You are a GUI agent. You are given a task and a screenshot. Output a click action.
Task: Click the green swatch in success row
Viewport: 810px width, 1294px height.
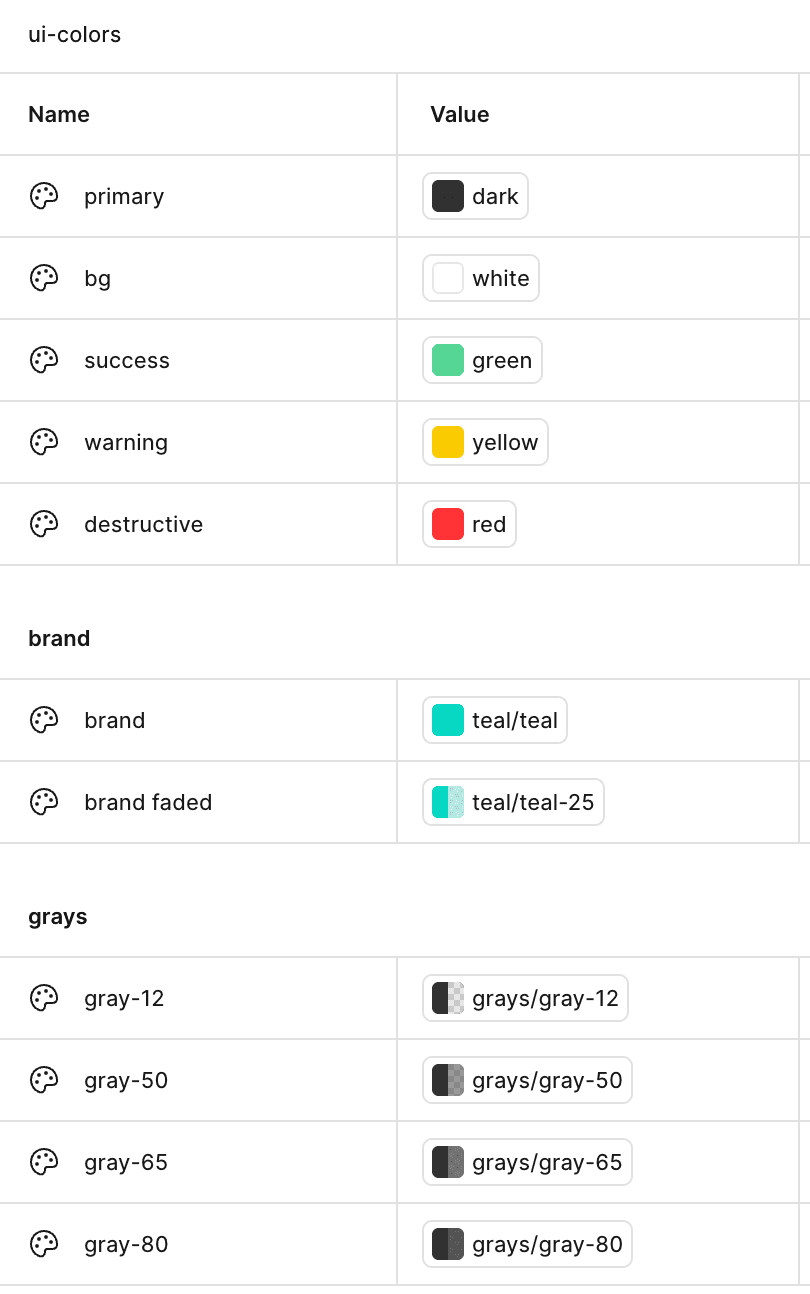[448, 360]
